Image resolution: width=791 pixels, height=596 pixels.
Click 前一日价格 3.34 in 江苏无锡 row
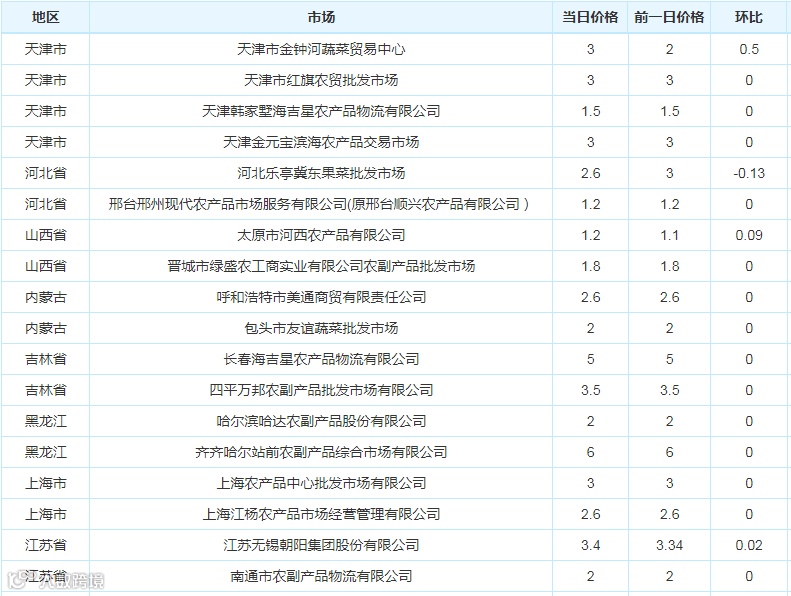pos(669,546)
